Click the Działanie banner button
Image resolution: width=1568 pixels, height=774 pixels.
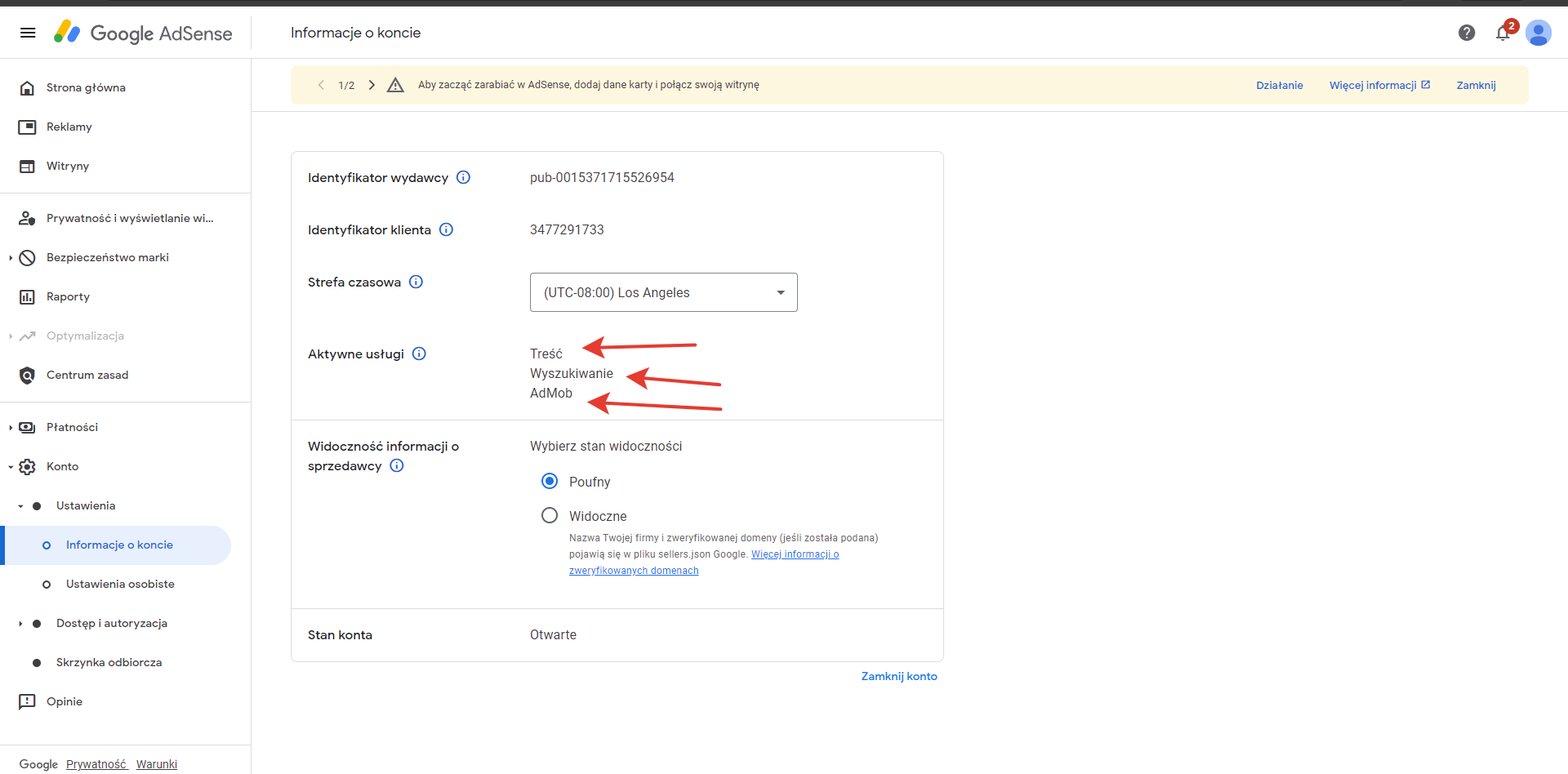1280,85
